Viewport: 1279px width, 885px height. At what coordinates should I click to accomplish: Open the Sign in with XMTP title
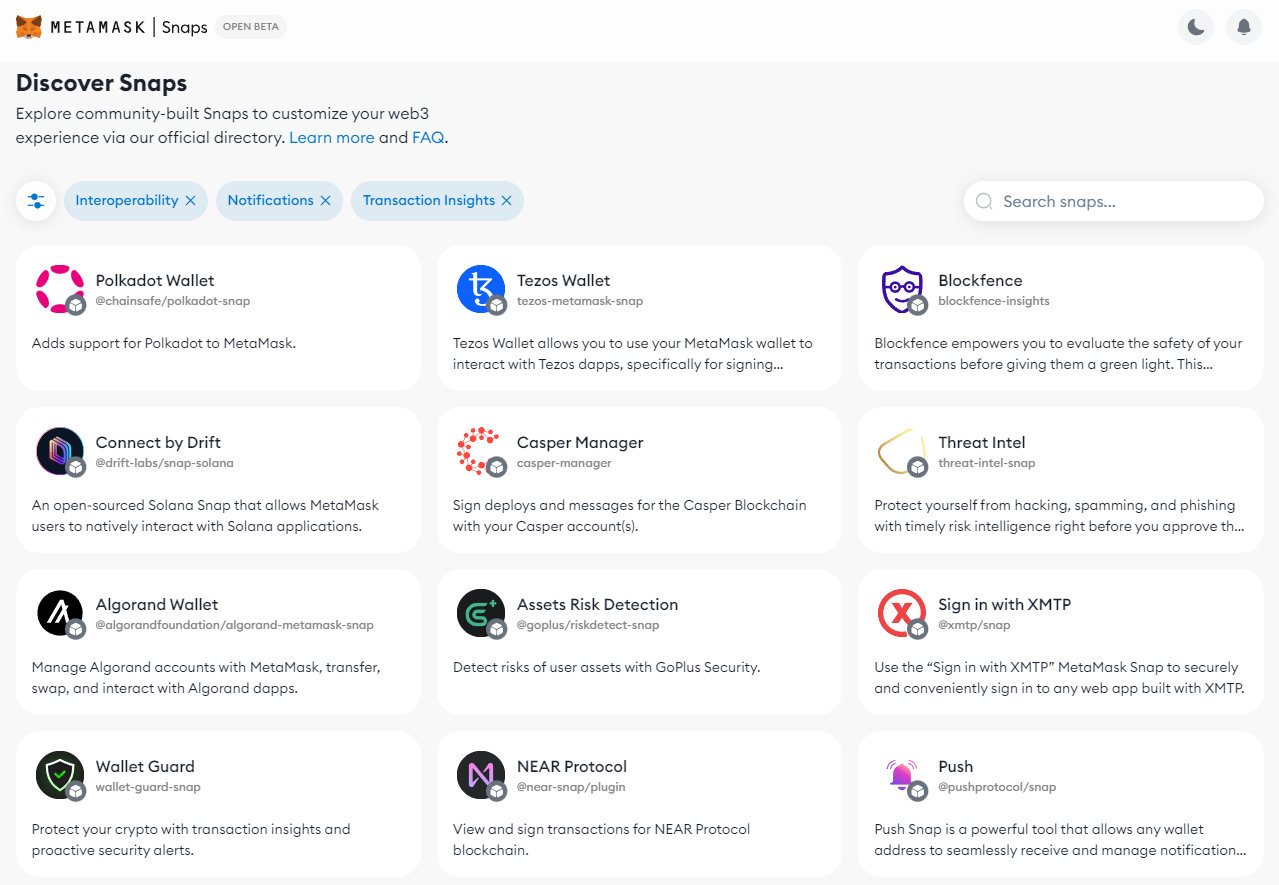click(1005, 605)
